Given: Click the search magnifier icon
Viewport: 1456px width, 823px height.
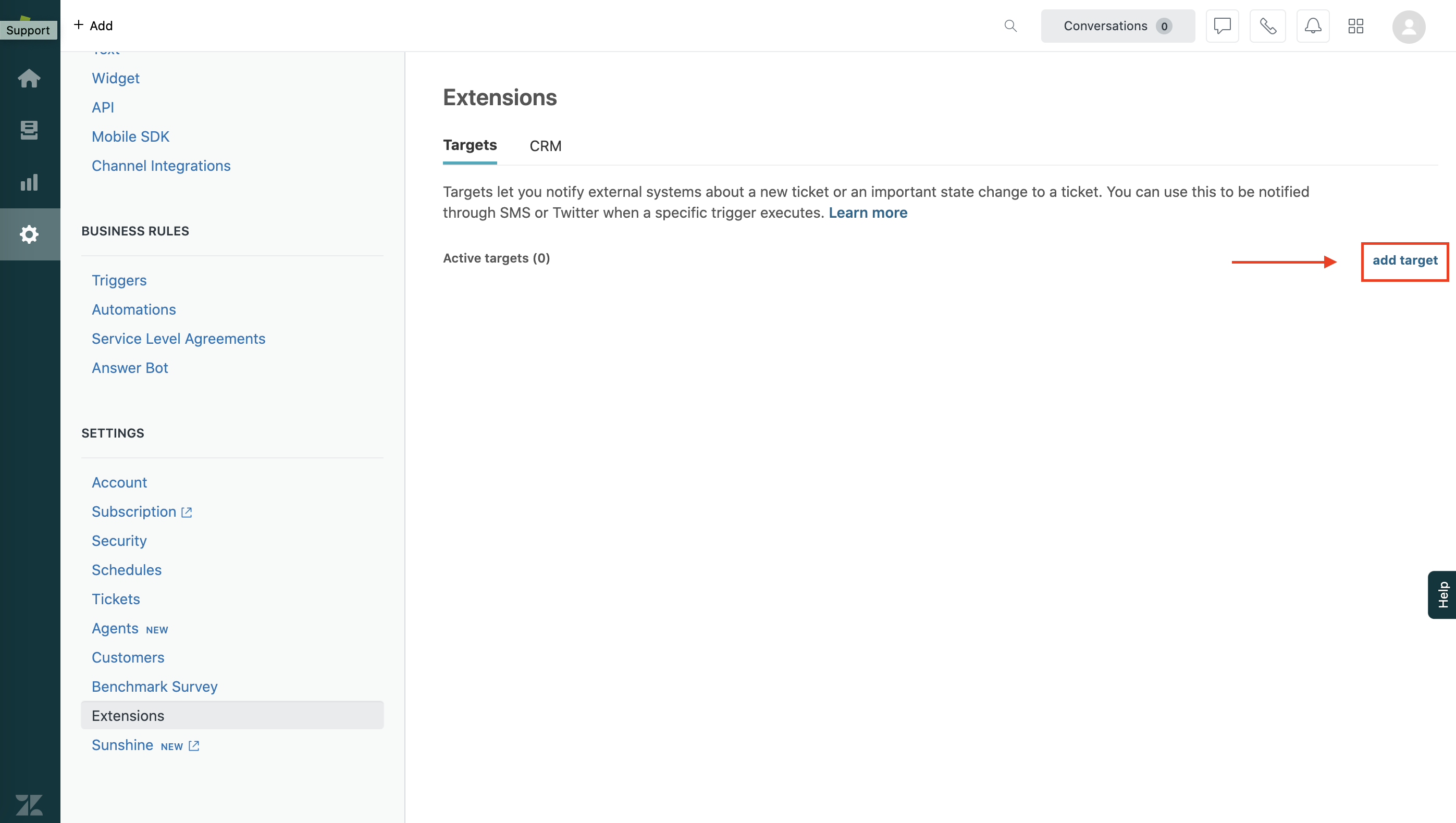Looking at the screenshot, I should 1010,26.
